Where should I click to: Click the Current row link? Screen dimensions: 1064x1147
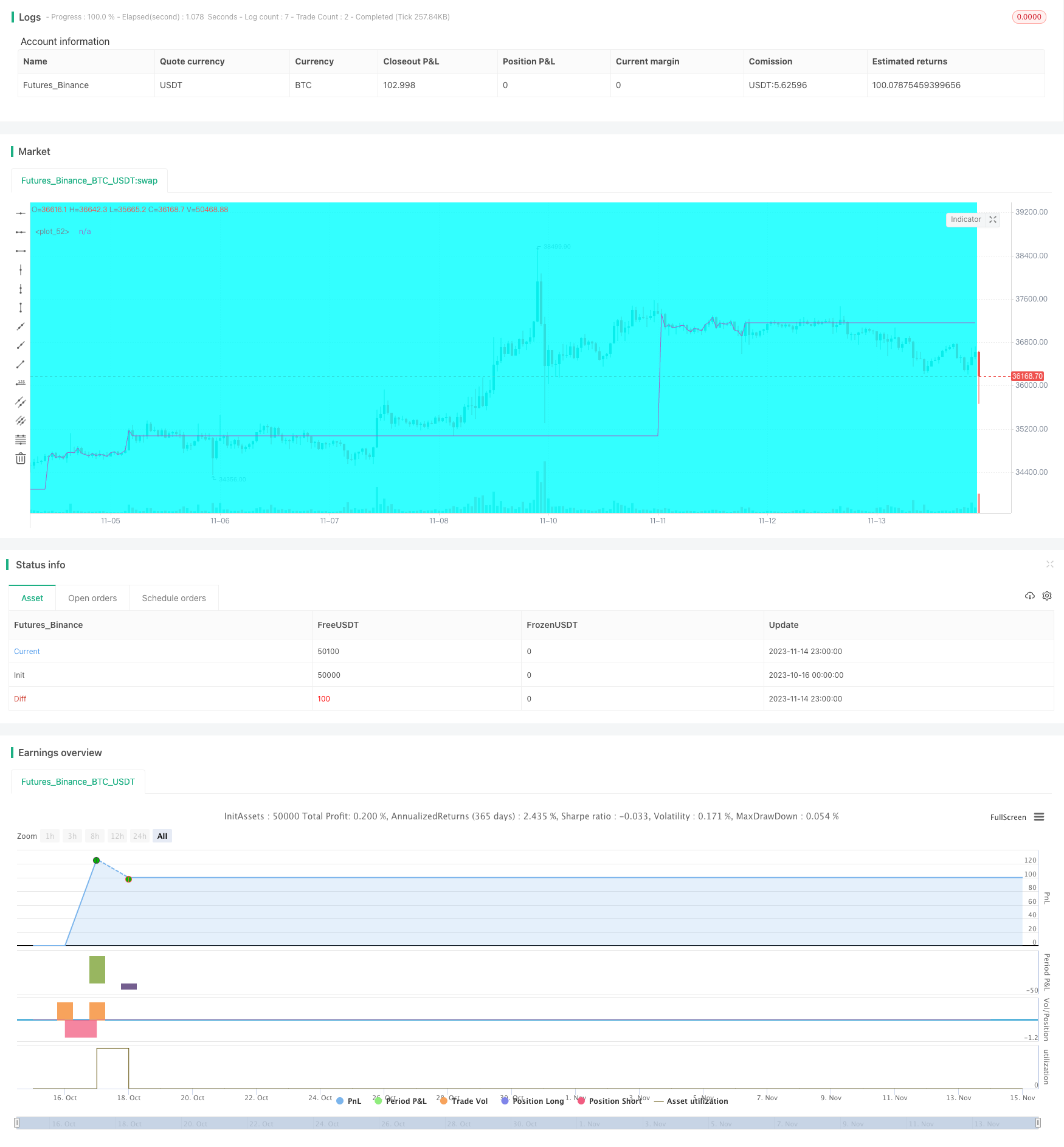coord(27,651)
